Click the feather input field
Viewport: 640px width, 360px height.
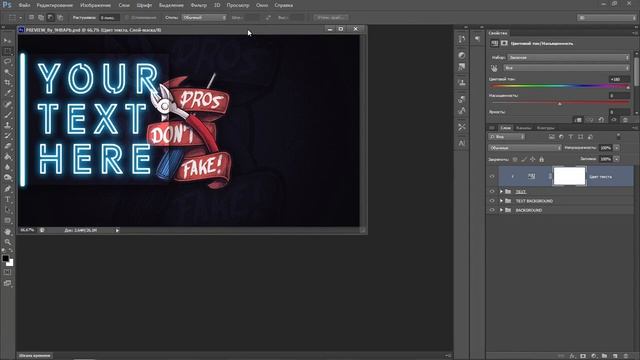click(x=110, y=18)
